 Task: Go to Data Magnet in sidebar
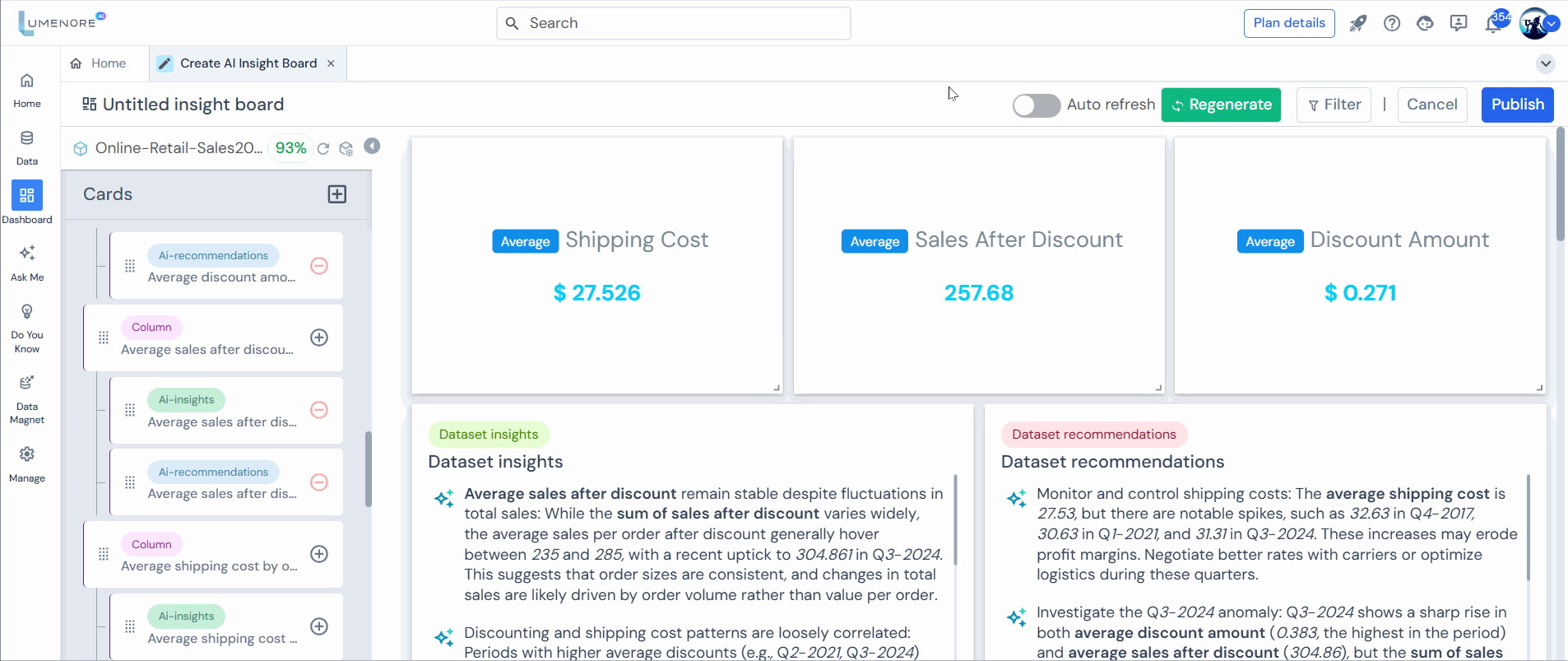coord(27,398)
